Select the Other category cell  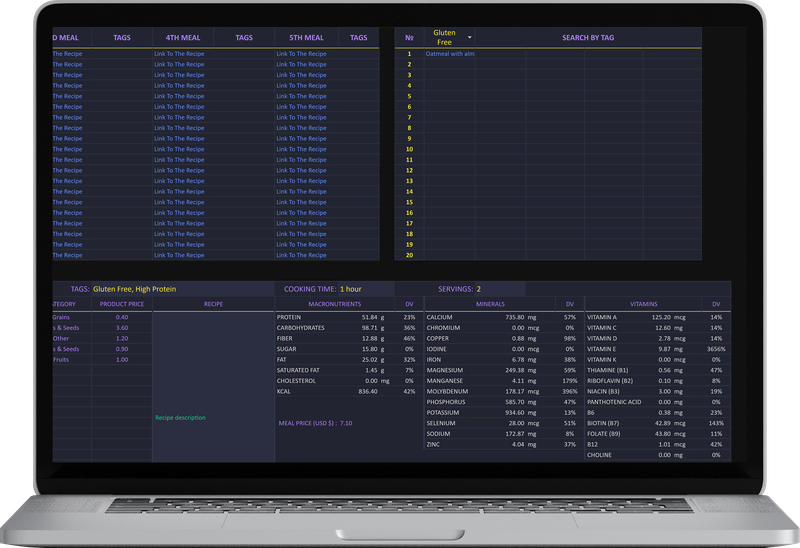(61, 338)
